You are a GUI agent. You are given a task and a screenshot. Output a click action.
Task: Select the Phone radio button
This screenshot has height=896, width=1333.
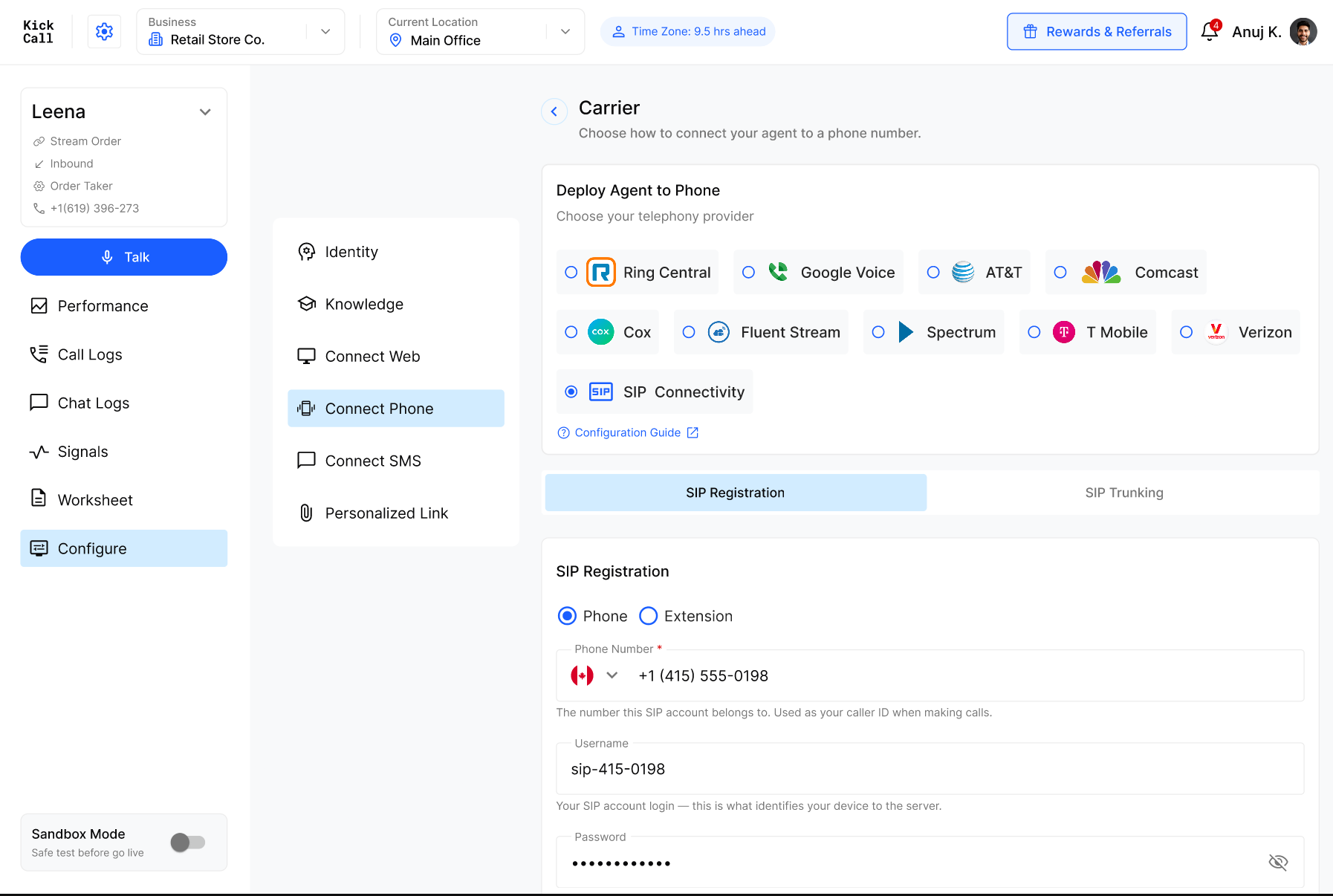click(x=567, y=616)
